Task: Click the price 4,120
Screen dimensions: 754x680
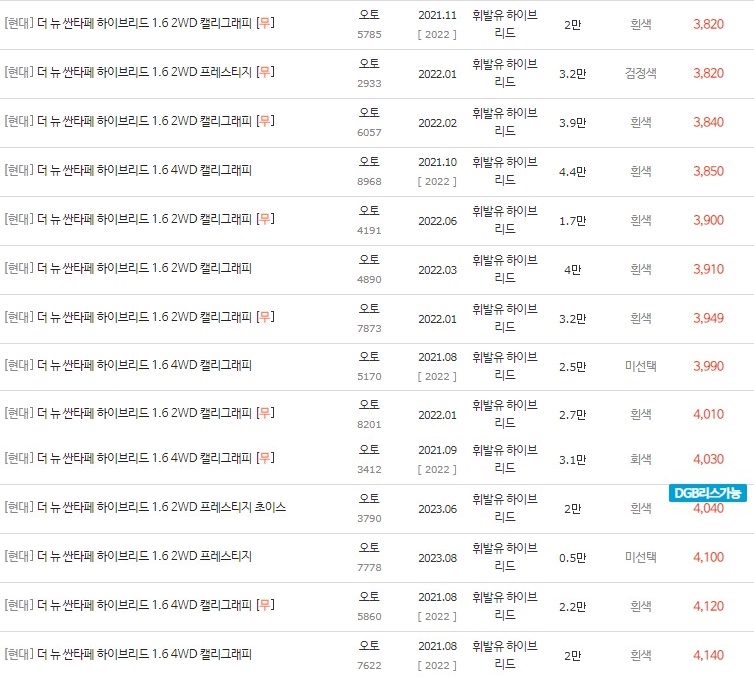Action: tap(708, 606)
